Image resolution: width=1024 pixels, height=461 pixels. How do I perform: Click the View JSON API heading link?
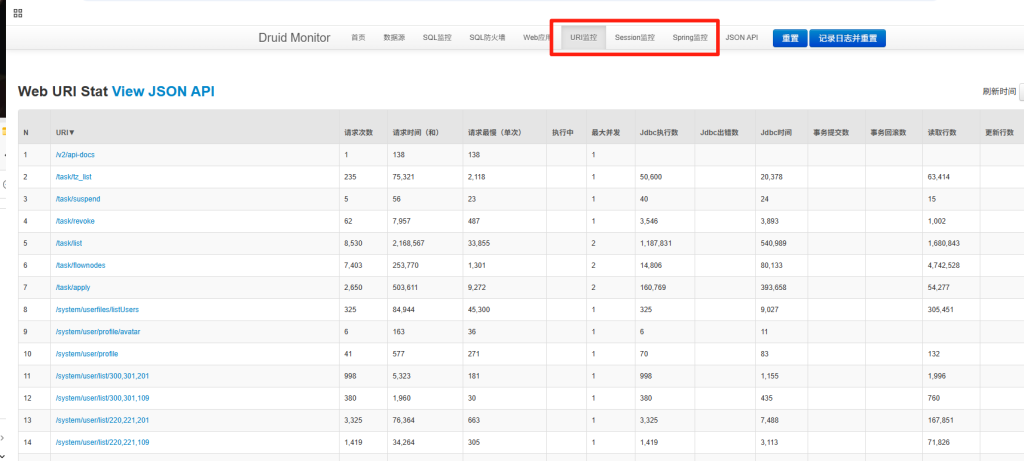pyautogui.click(x=163, y=92)
